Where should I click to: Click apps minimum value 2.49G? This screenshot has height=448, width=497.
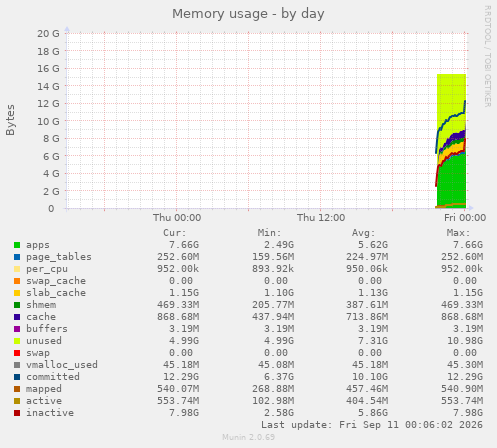click(x=279, y=245)
